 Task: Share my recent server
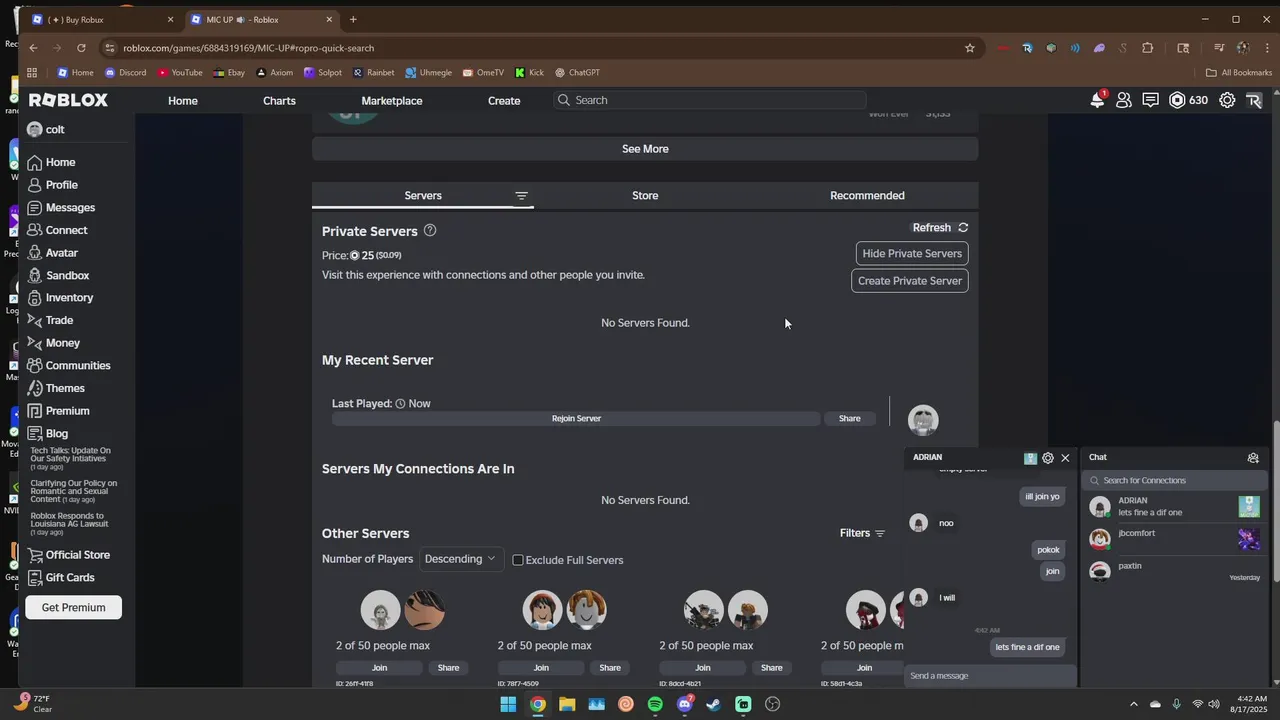click(x=849, y=419)
